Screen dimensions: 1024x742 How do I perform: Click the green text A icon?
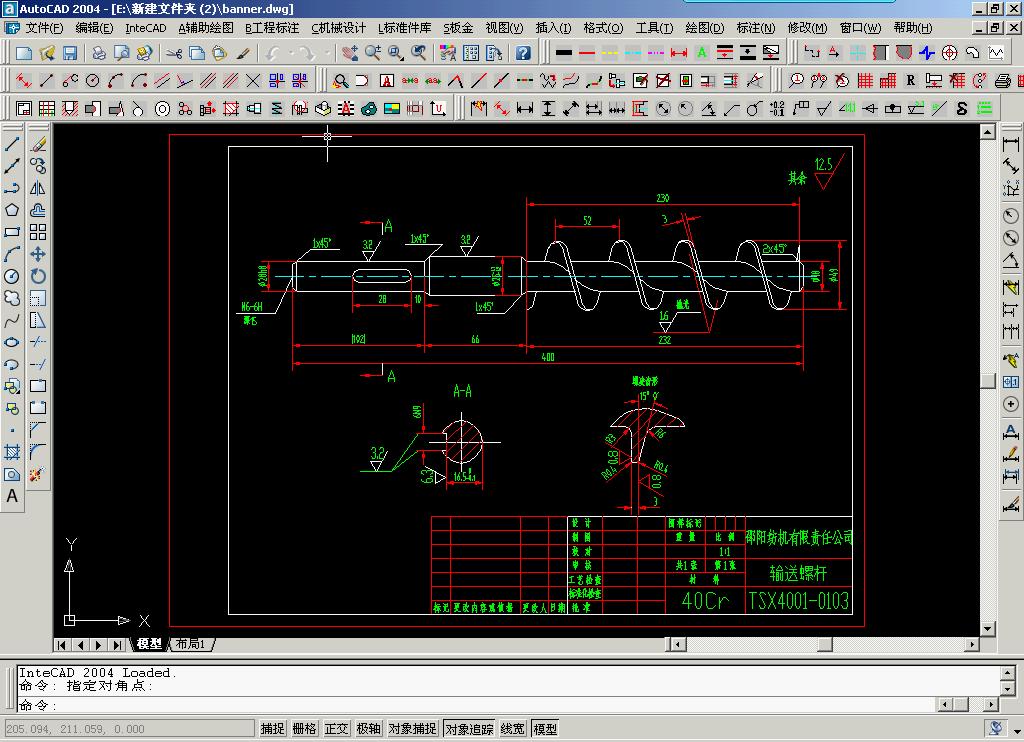point(702,53)
